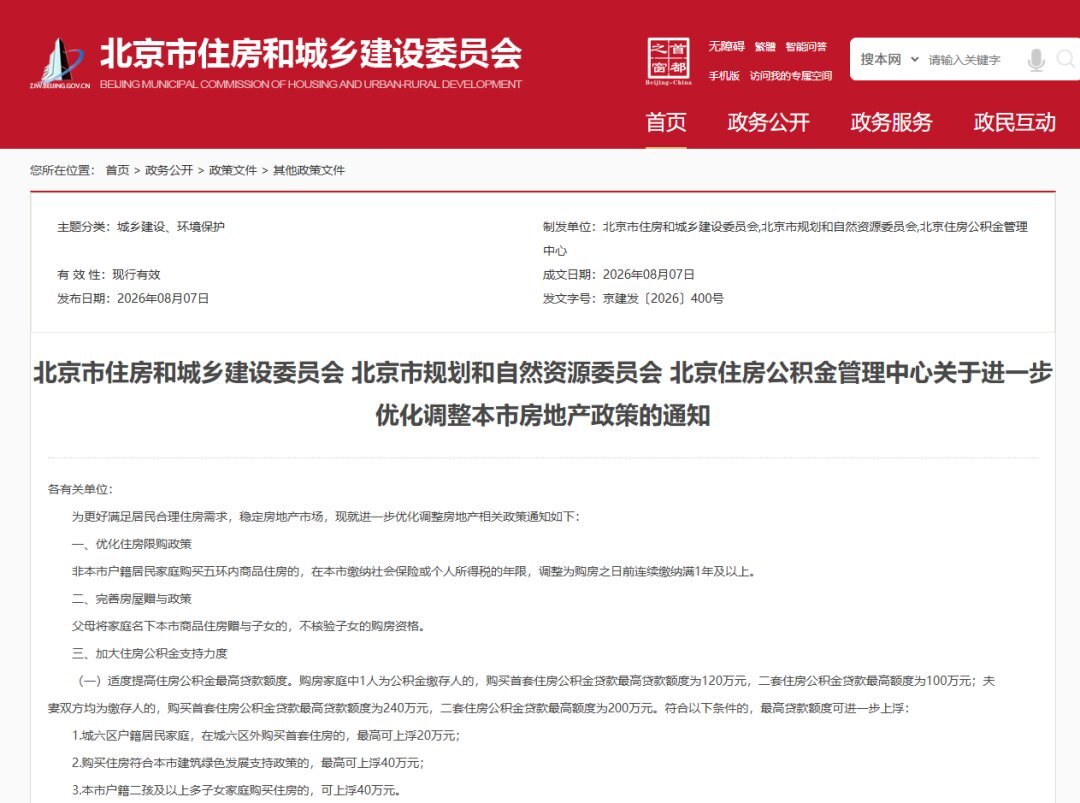Click the 北京市住房和城乡建设委员会 header title
Screen dimensions: 1080x803
point(311,54)
